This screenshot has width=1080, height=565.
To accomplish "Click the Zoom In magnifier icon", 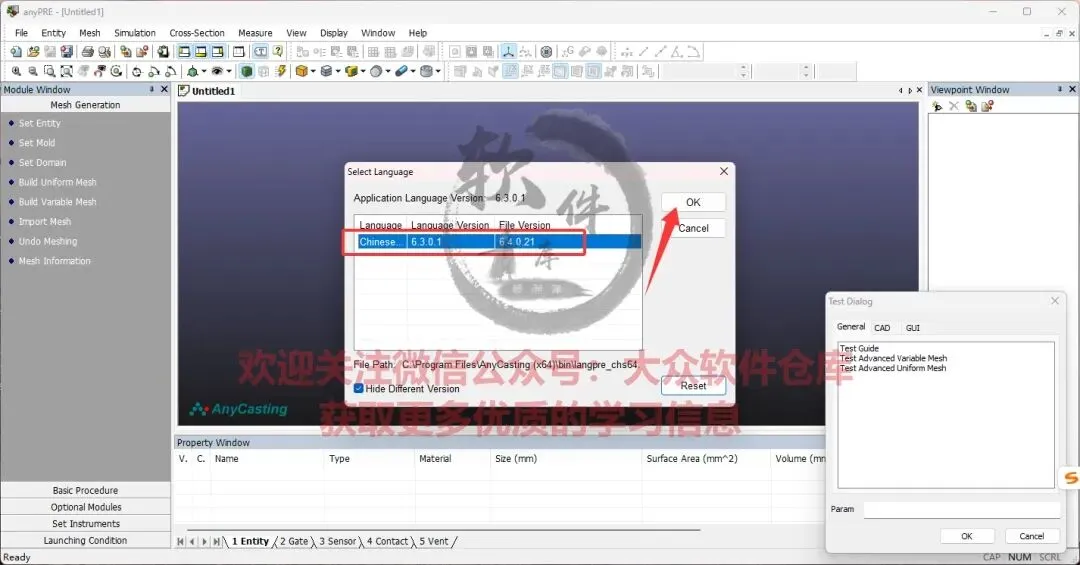I will [x=16, y=71].
